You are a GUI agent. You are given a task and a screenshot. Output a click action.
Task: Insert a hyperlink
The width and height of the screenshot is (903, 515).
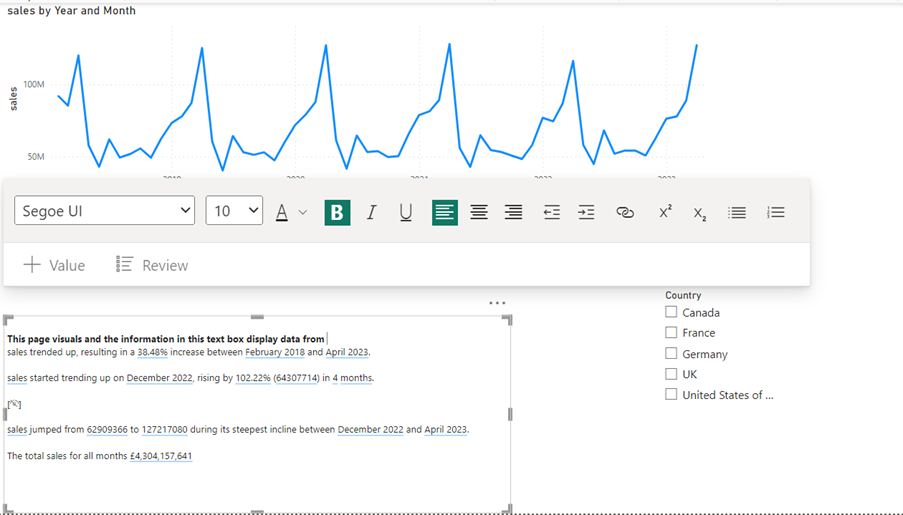pos(625,212)
